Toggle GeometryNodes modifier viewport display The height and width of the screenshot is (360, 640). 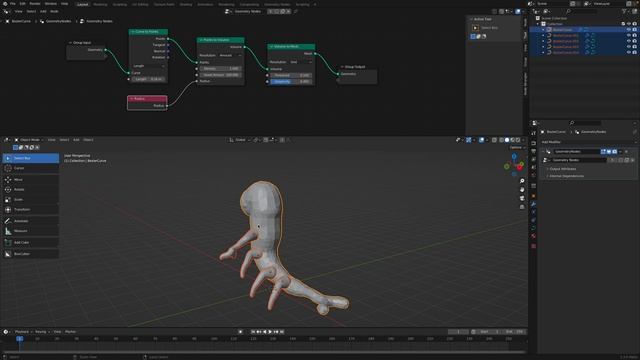609,152
